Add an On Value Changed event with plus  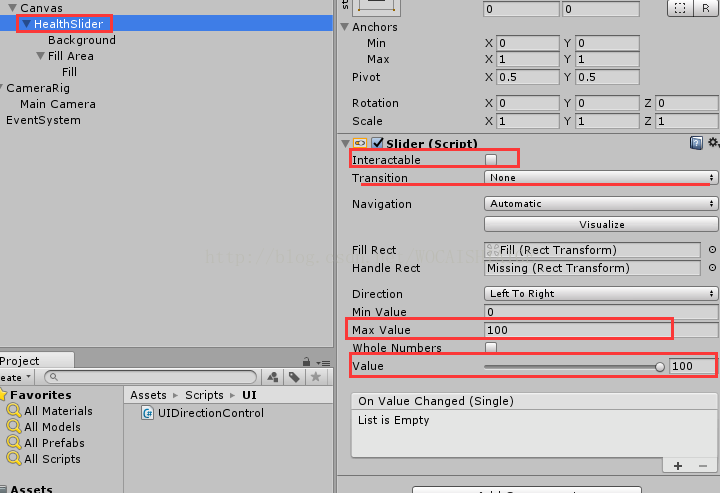(678, 466)
